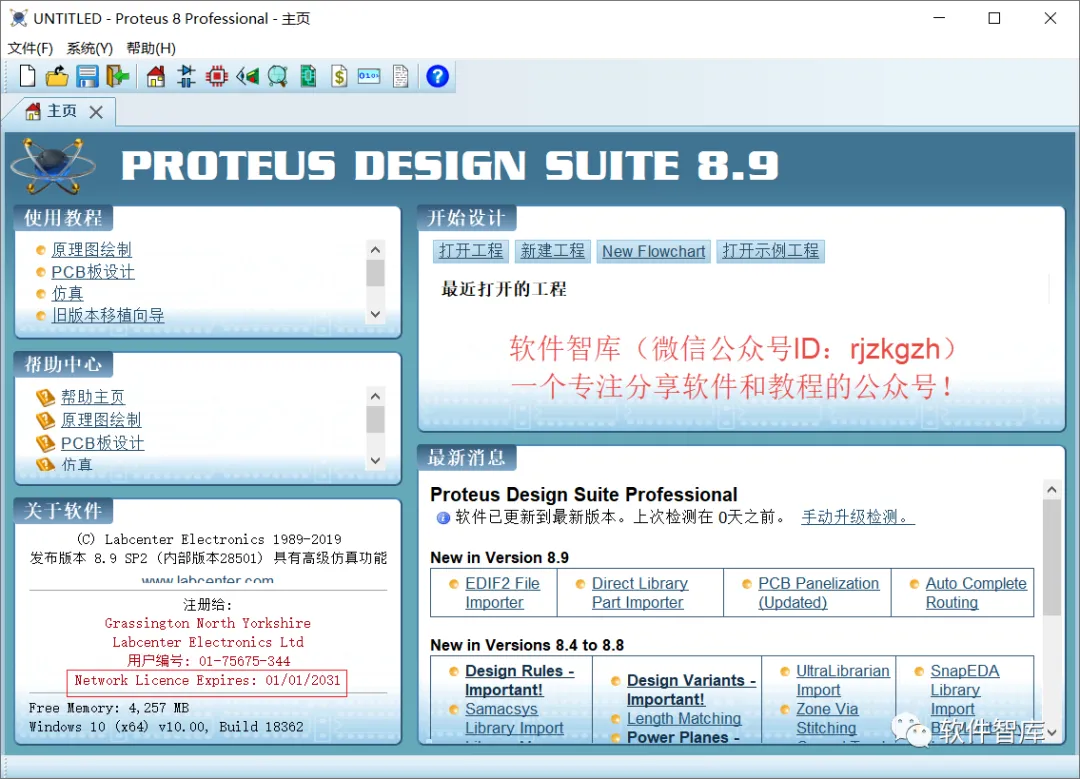Open the tutorial link PCB板设计
The image size is (1080, 779).
(x=93, y=272)
